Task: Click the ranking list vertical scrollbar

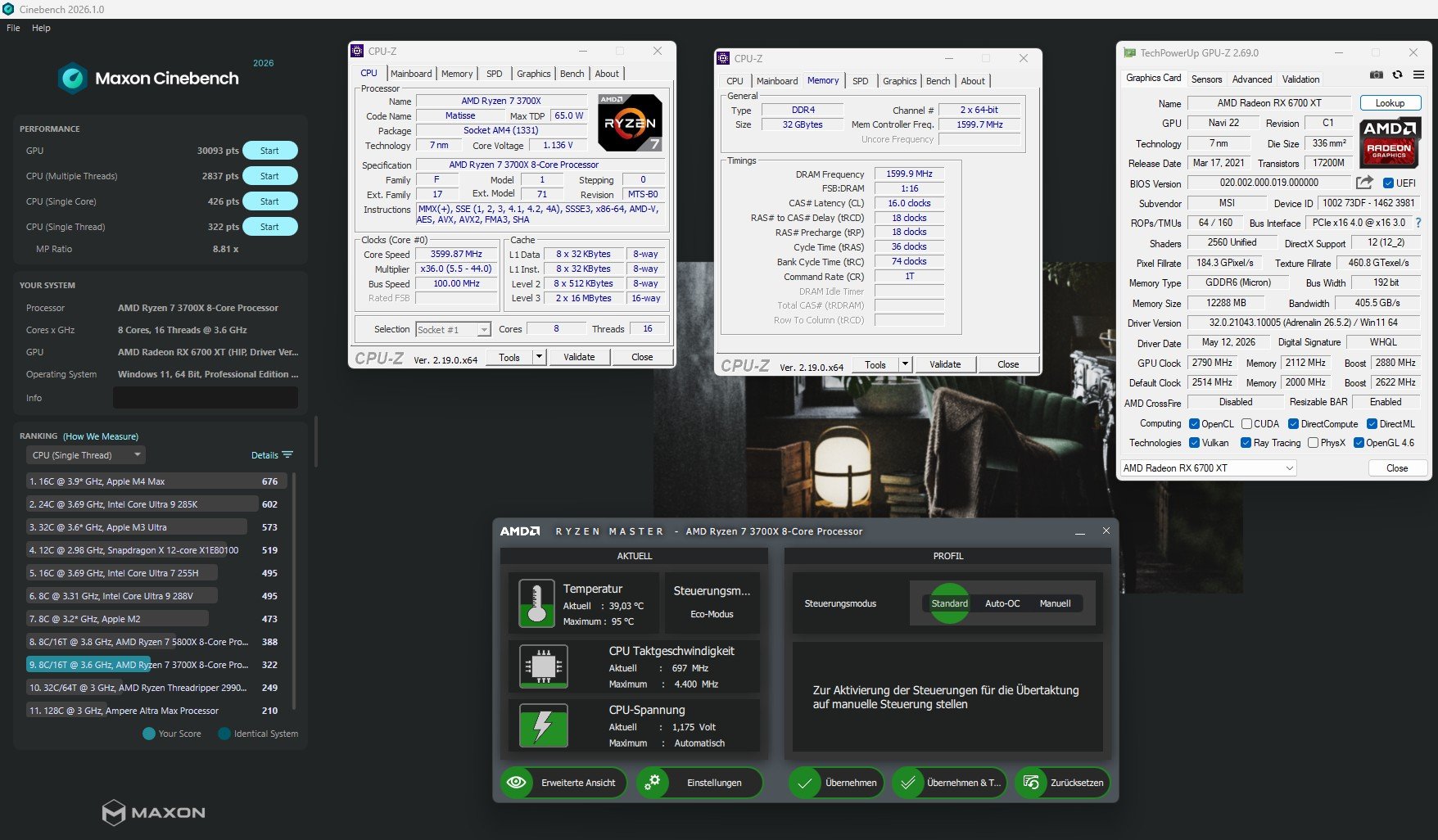Action: (x=294, y=593)
